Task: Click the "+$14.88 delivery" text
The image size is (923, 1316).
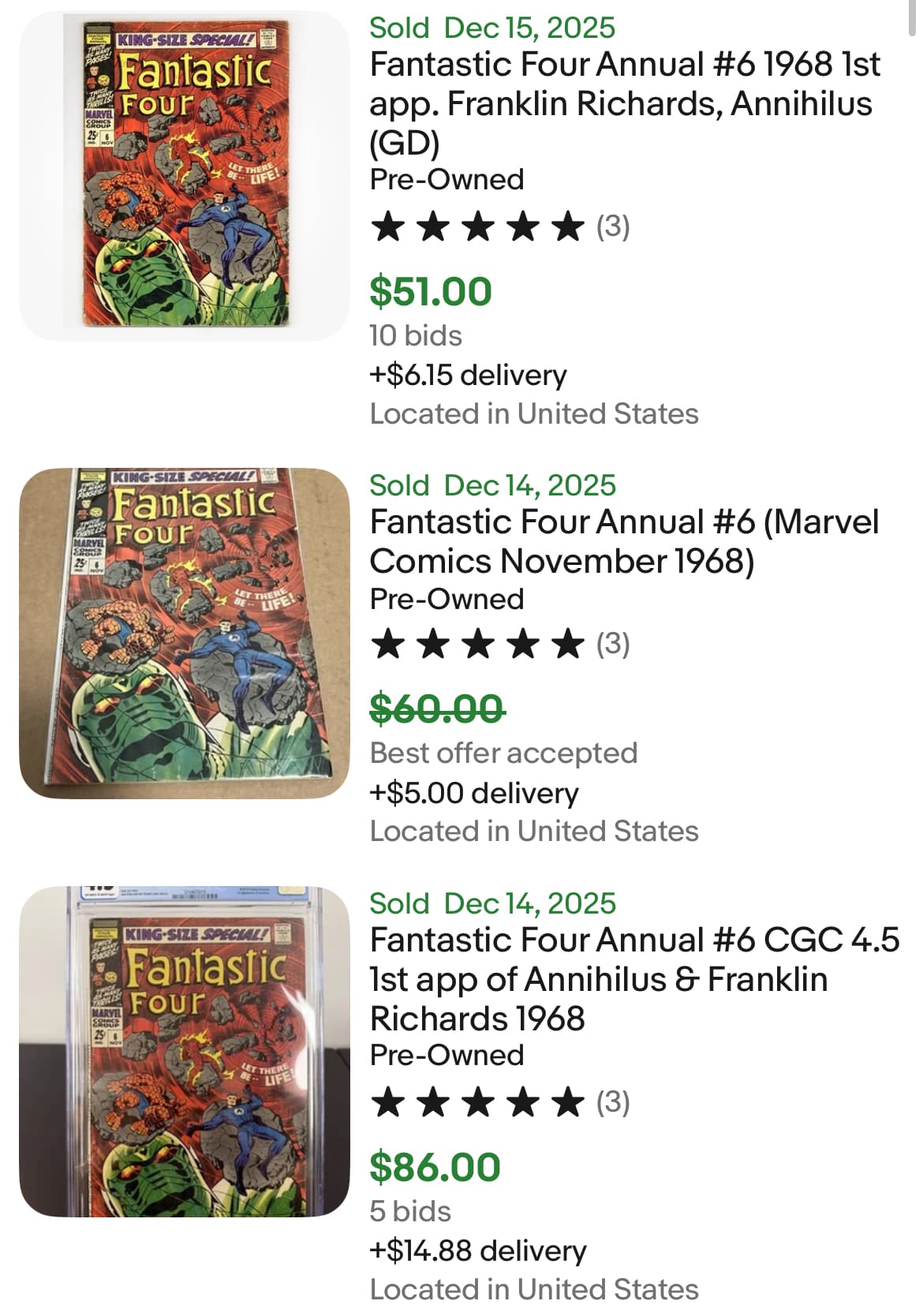Action: click(478, 1251)
